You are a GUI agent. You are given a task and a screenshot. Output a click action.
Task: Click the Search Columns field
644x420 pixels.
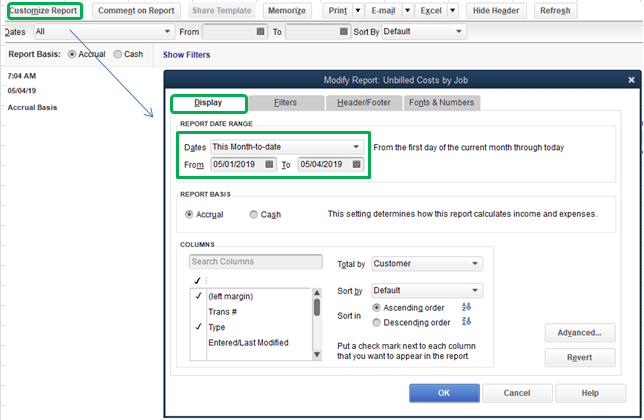point(255,262)
